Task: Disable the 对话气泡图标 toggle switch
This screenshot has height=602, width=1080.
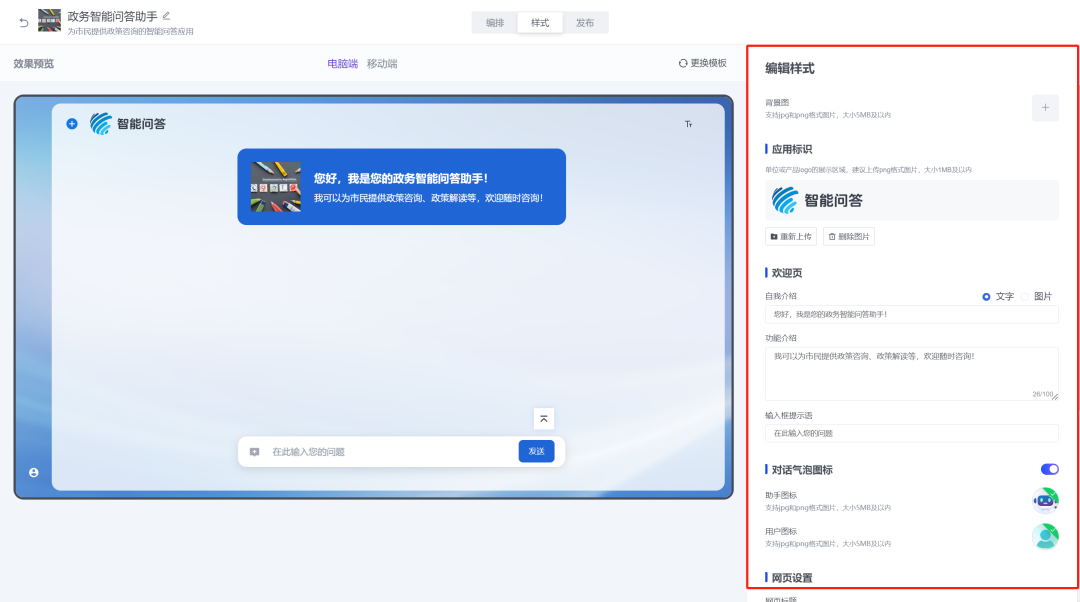Action: coord(1049,468)
